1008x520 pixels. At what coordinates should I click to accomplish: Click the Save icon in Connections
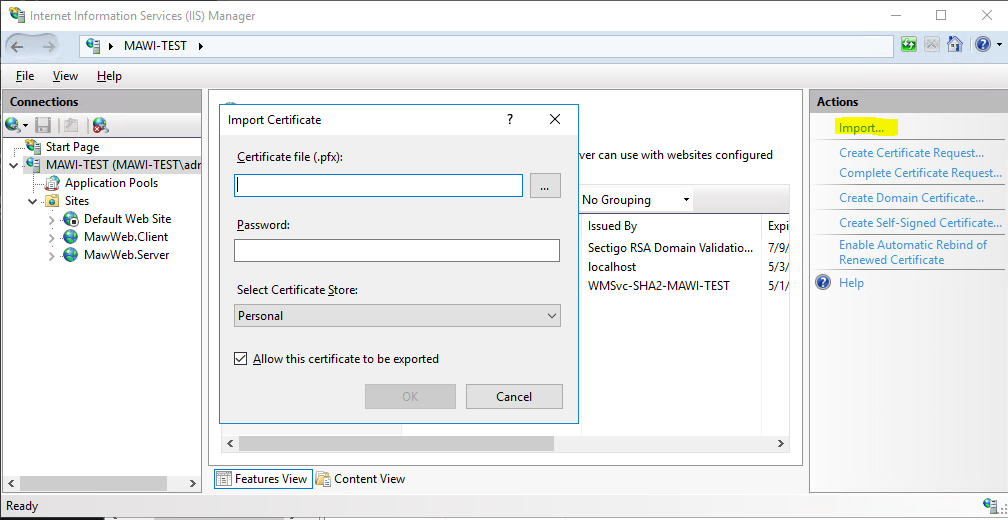43,124
